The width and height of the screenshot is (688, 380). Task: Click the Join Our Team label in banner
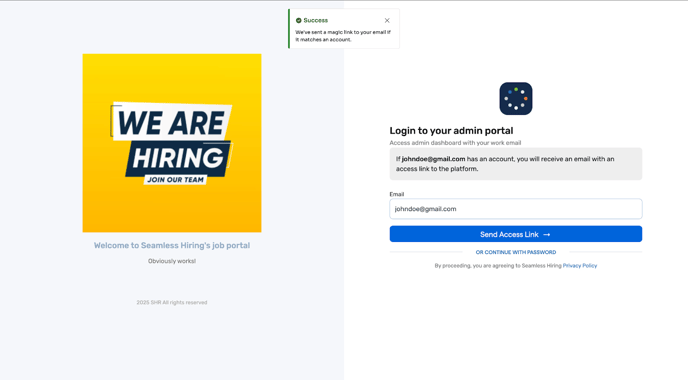176,180
